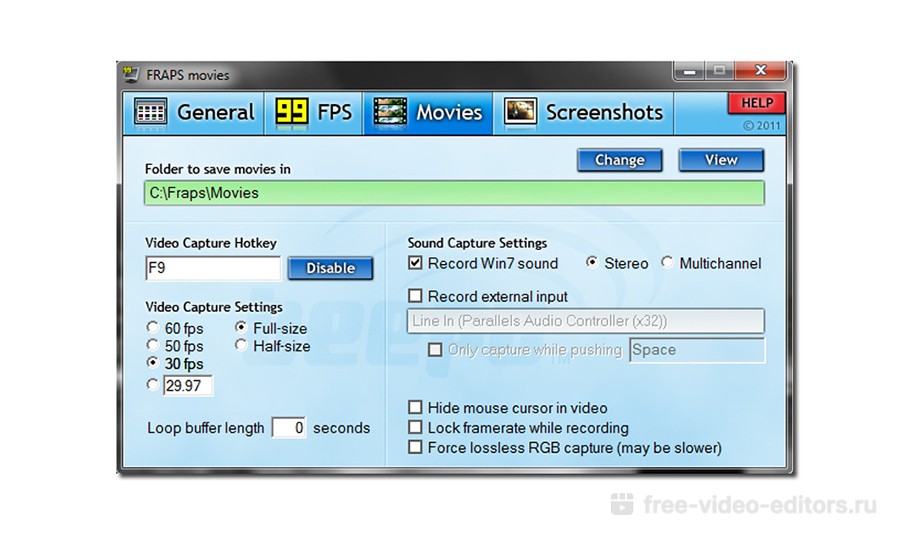
Task: Select the 50 fps radio button
Action: click(x=152, y=345)
